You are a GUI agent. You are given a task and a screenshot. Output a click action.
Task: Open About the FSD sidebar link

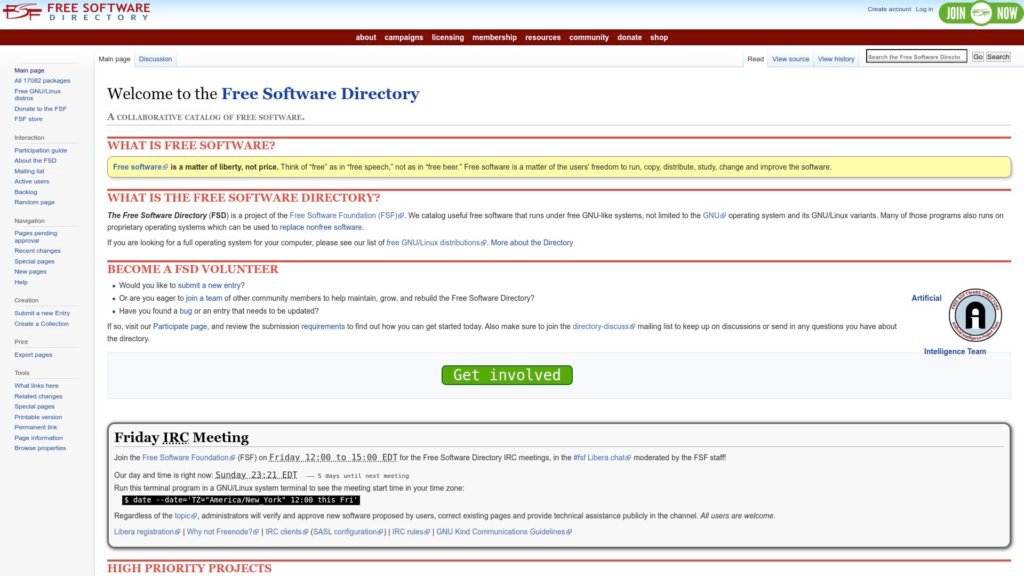[x=35, y=161]
